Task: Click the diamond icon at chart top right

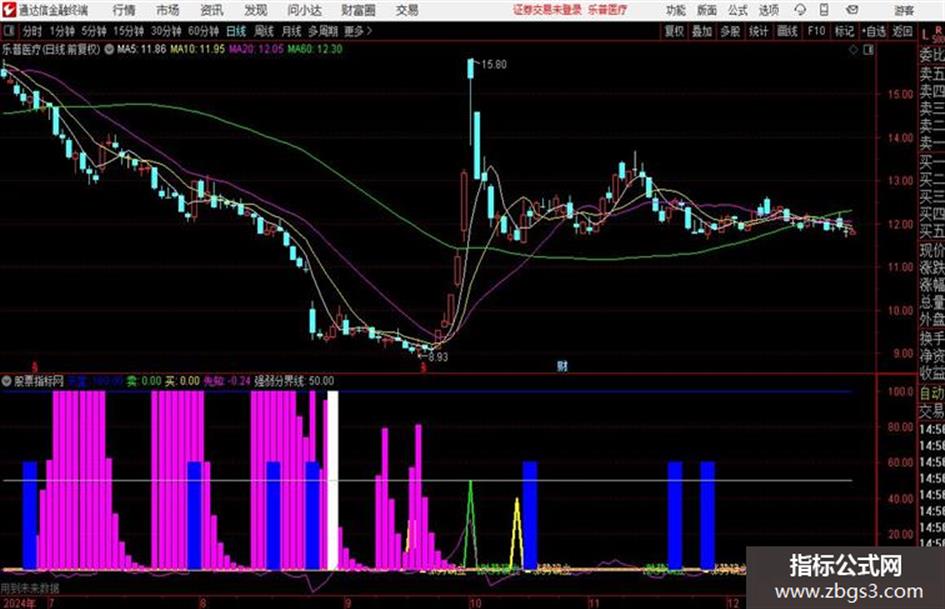Action: click(853, 50)
